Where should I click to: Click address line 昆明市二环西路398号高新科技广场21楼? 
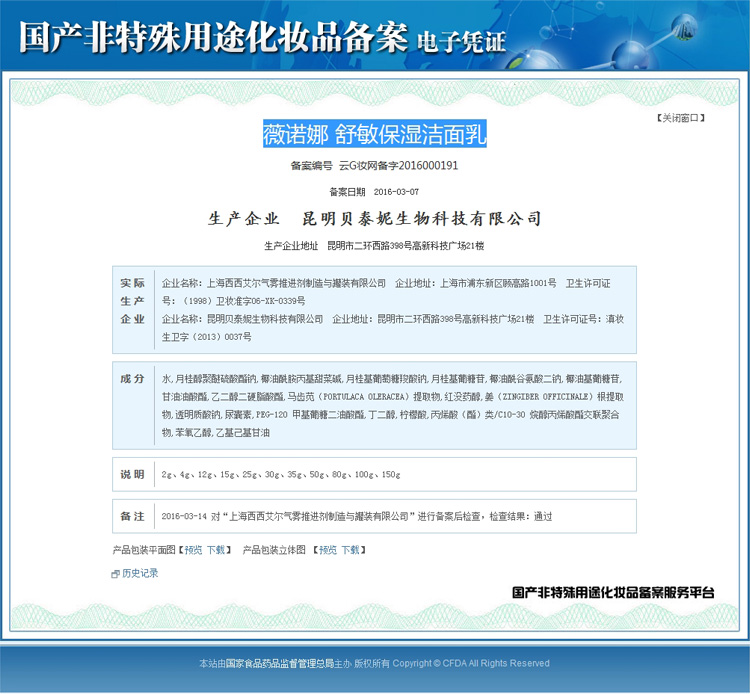(x=406, y=246)
